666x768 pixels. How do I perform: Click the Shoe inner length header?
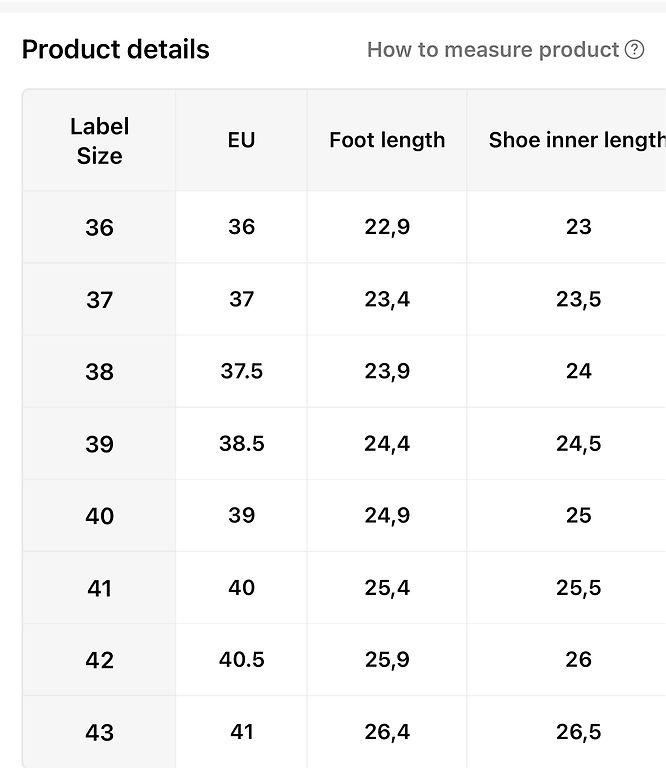(x=576, y=141)
